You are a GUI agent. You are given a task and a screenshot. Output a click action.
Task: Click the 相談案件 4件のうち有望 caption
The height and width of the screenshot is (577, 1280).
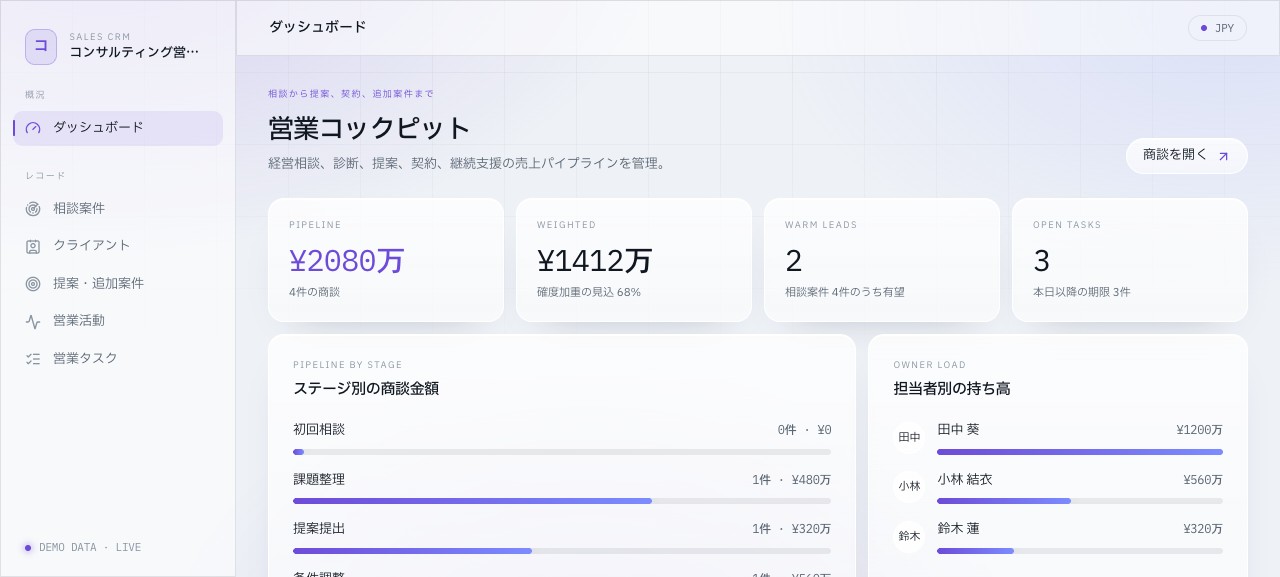tap(845, 292)
